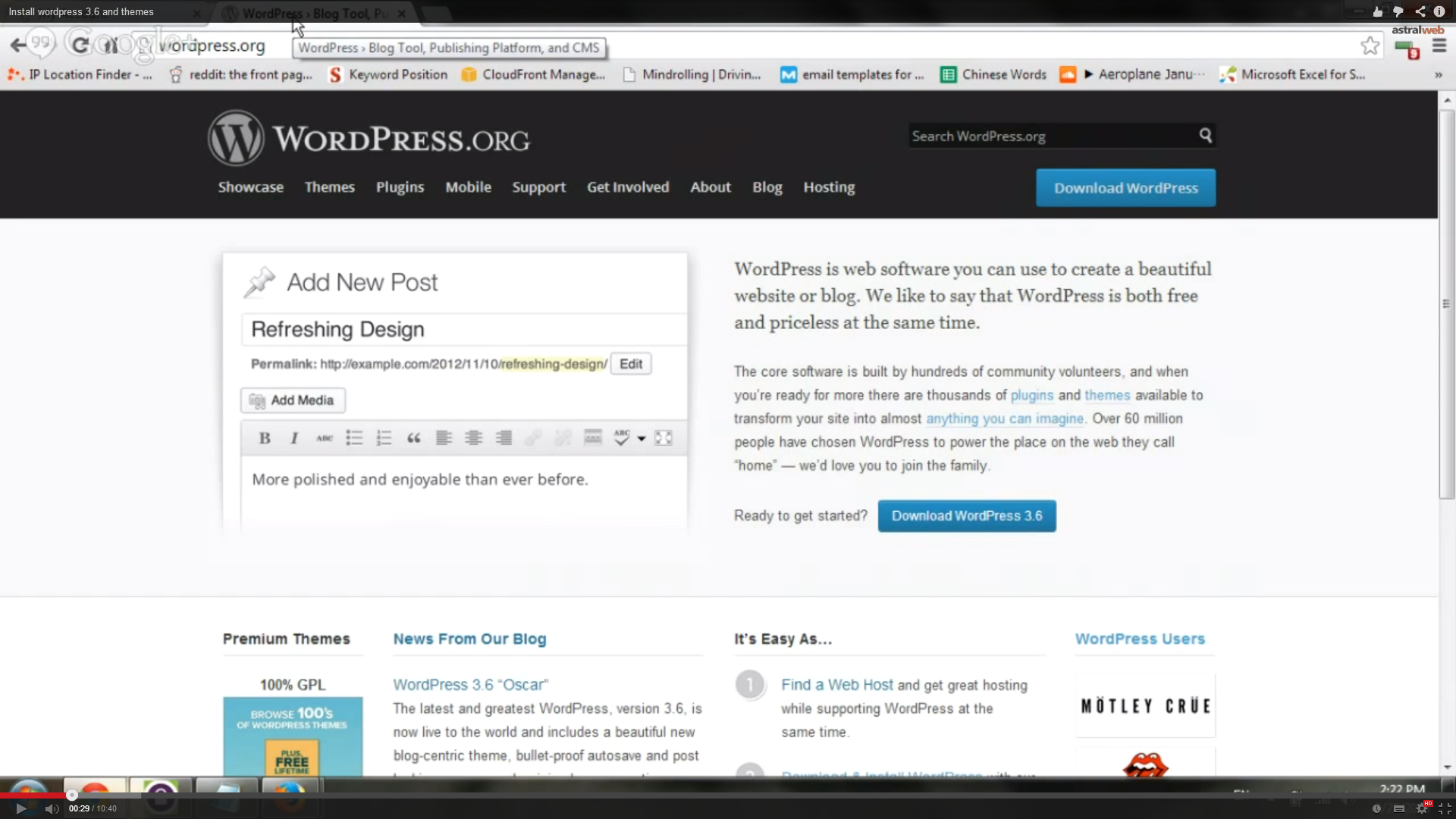Enter fullscreen mode in video player
Screen dimensions: 1456x819
(x=1445, y=808)
